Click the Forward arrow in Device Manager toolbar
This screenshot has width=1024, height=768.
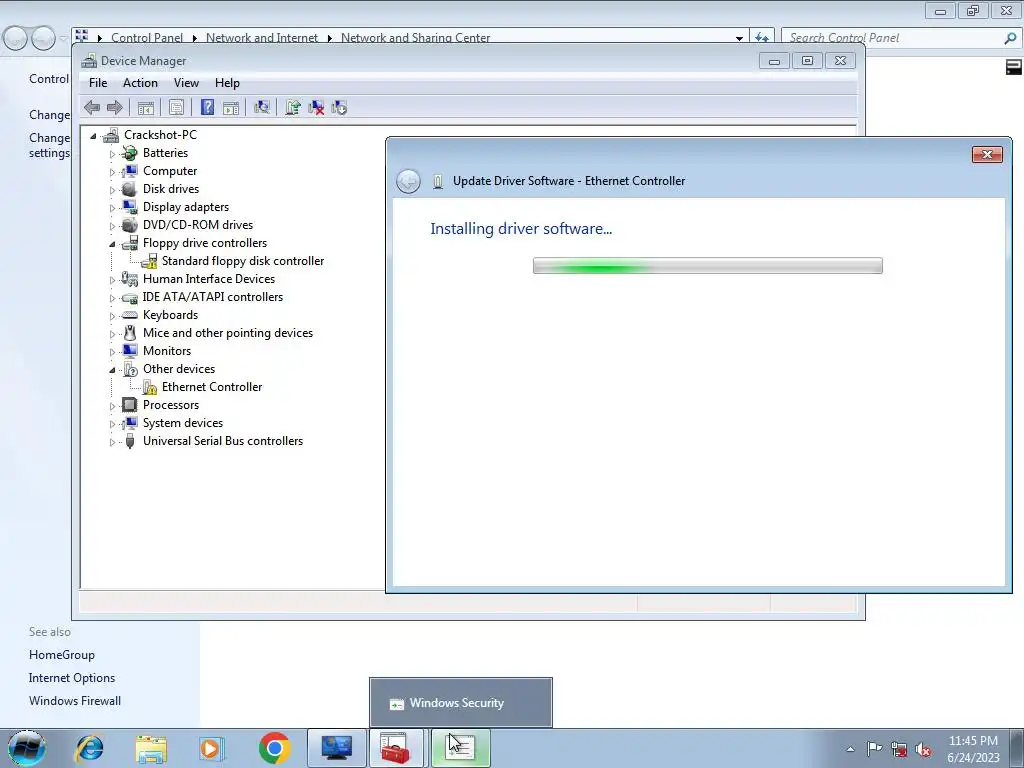(x=114, y=107)
